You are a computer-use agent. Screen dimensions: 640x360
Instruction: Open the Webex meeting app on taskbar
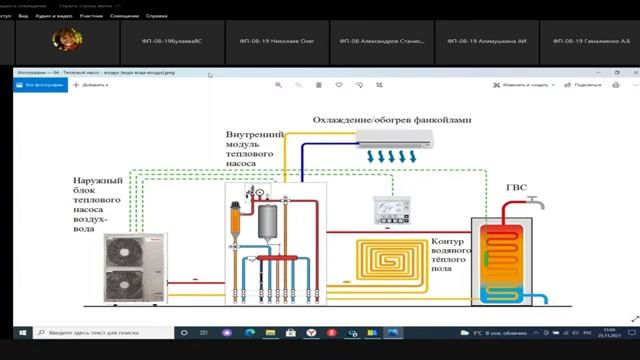click(352, 333)
